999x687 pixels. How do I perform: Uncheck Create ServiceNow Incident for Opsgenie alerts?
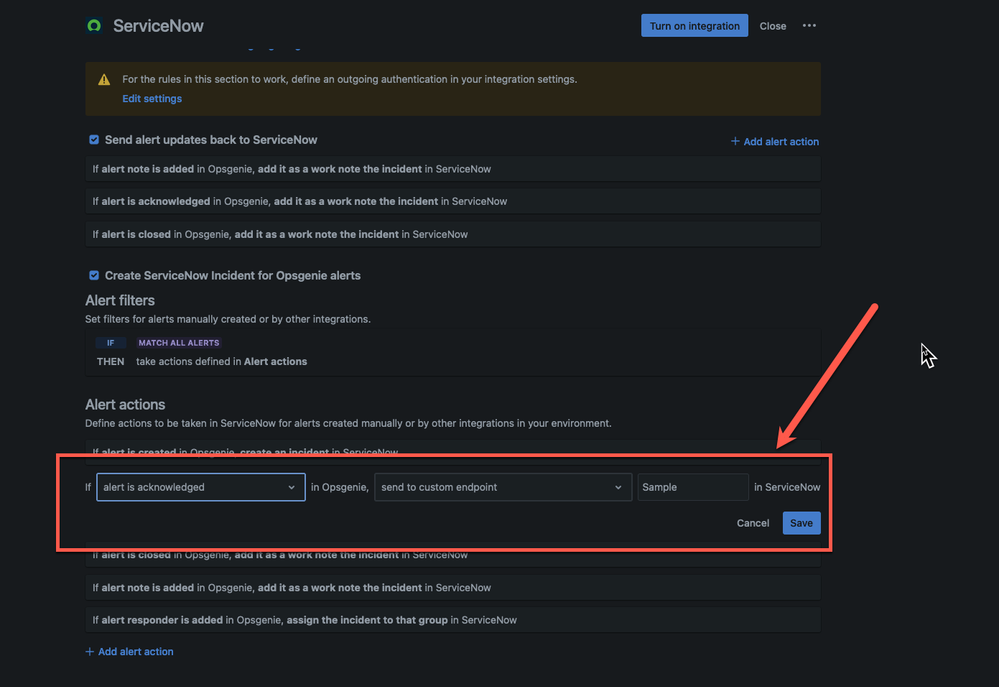click(x=94, y=275)
